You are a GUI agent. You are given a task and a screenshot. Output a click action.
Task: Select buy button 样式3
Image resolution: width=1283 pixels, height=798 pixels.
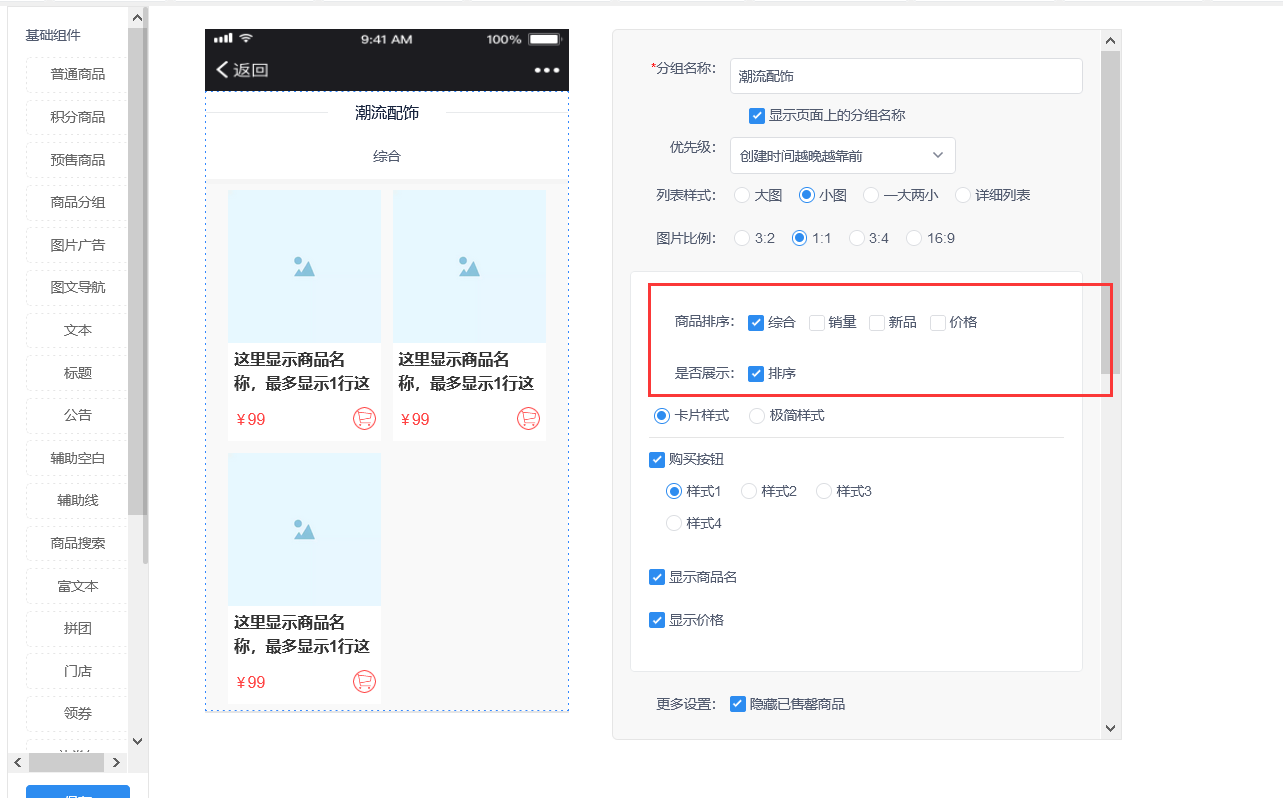pos(824,491)
